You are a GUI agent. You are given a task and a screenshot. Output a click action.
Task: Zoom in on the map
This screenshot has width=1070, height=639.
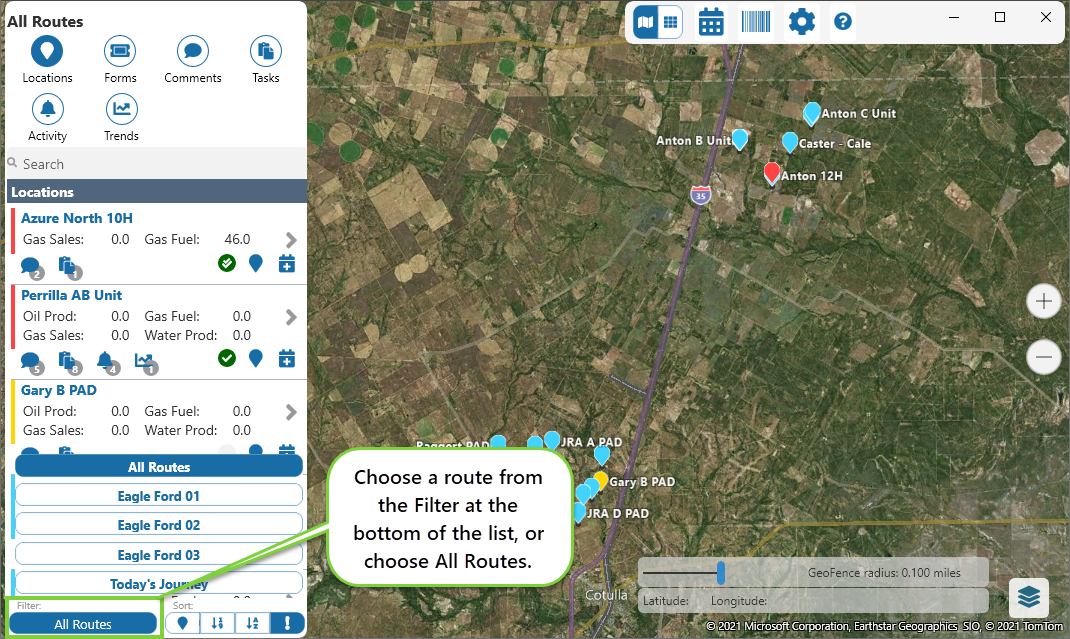[1043, 301]
